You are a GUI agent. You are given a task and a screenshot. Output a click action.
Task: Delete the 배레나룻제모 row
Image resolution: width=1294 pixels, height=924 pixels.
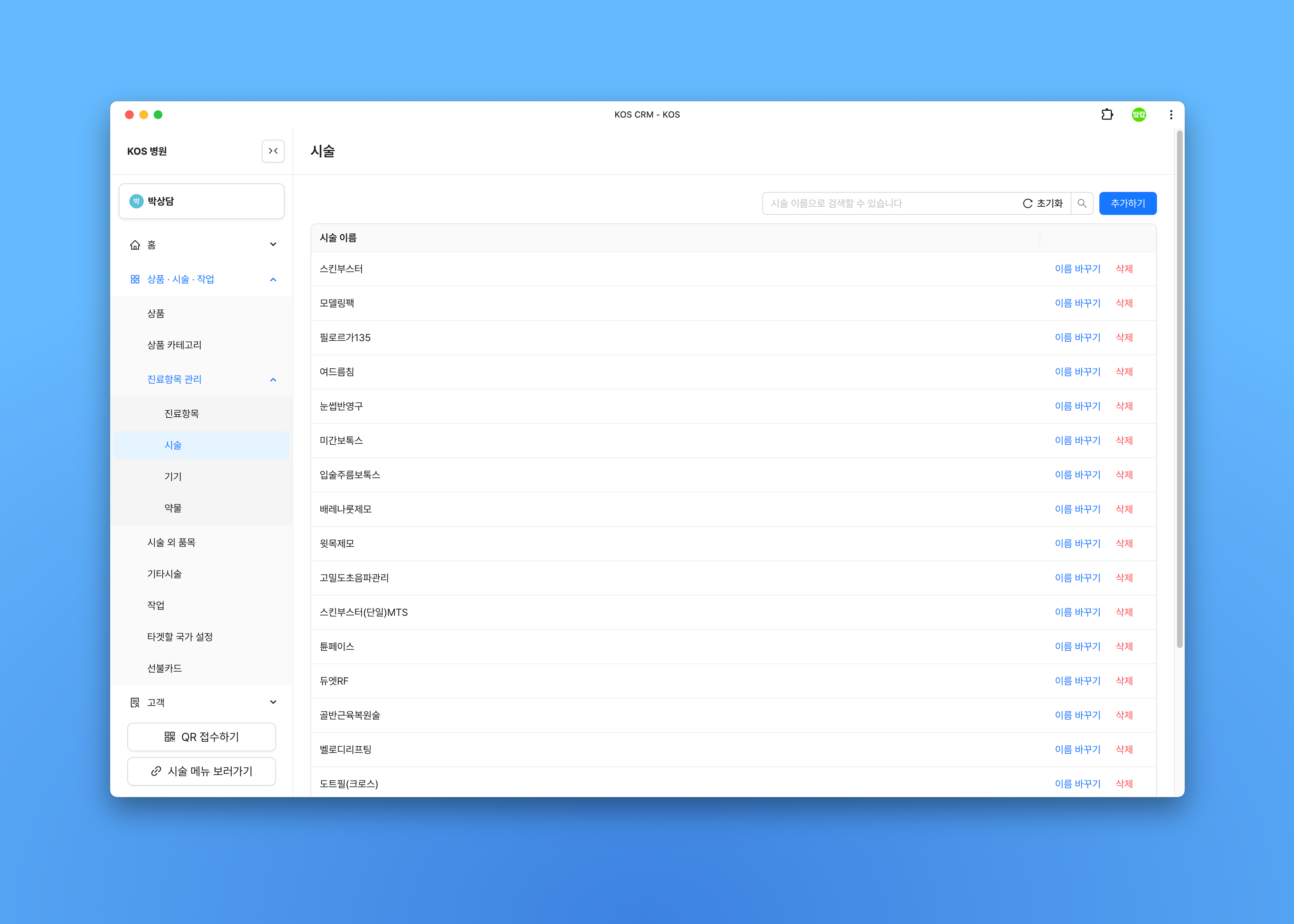point(1125,509)
